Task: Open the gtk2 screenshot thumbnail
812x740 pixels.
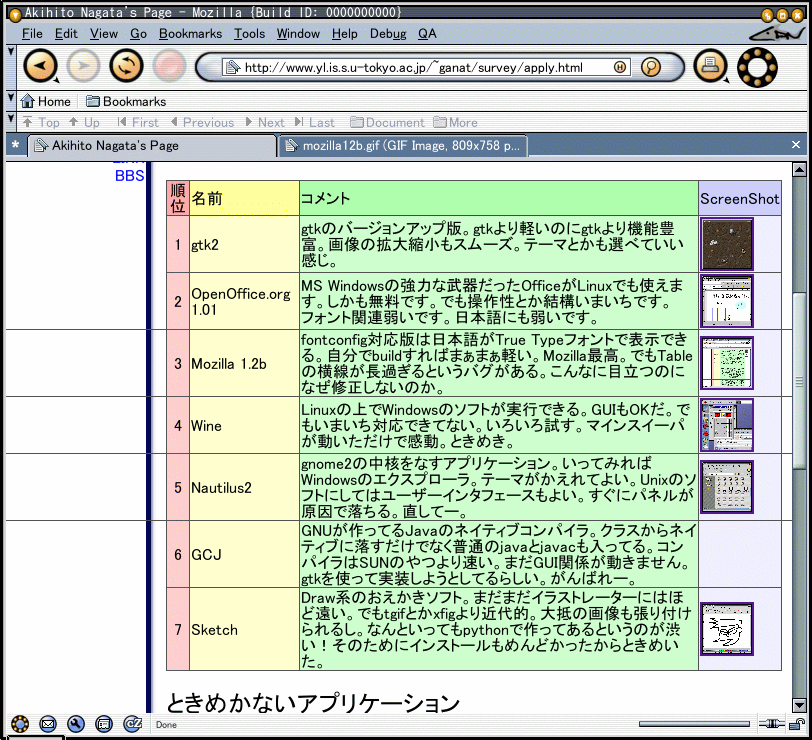Action: pos(727,244)
